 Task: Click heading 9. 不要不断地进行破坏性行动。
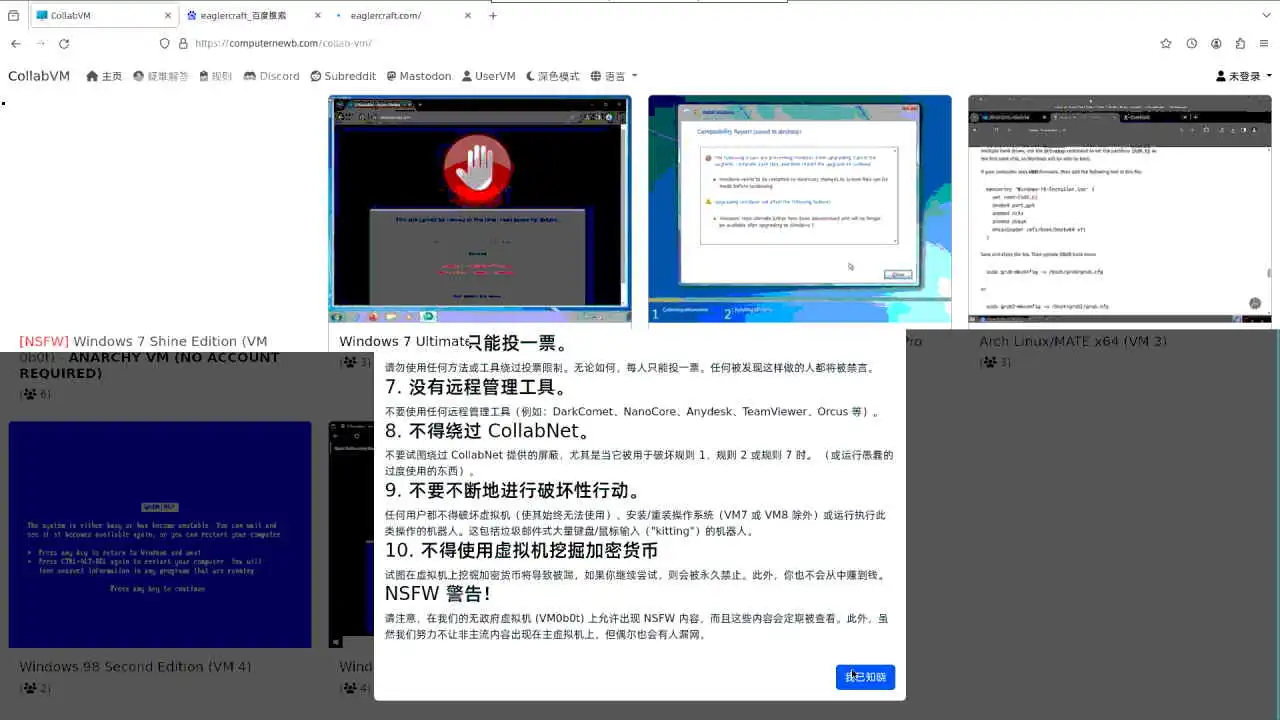click(513, 490)
